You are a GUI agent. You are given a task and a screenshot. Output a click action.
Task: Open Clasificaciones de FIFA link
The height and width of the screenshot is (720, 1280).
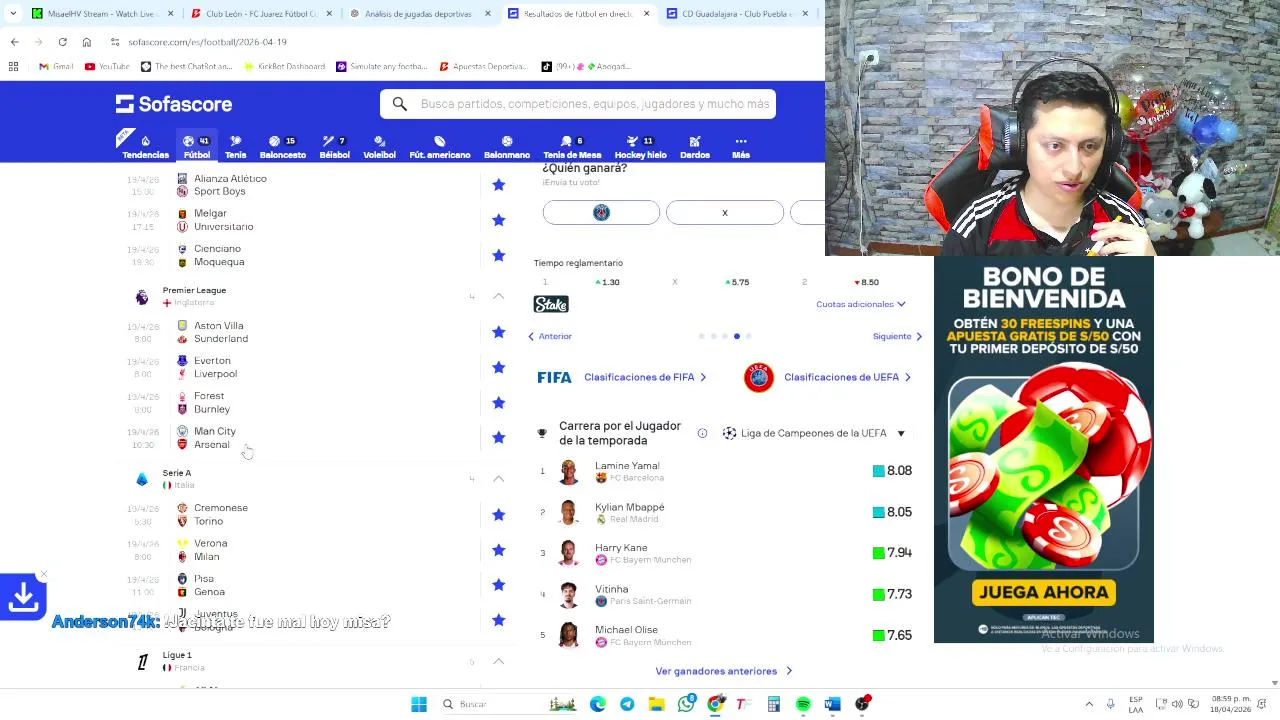645,377
